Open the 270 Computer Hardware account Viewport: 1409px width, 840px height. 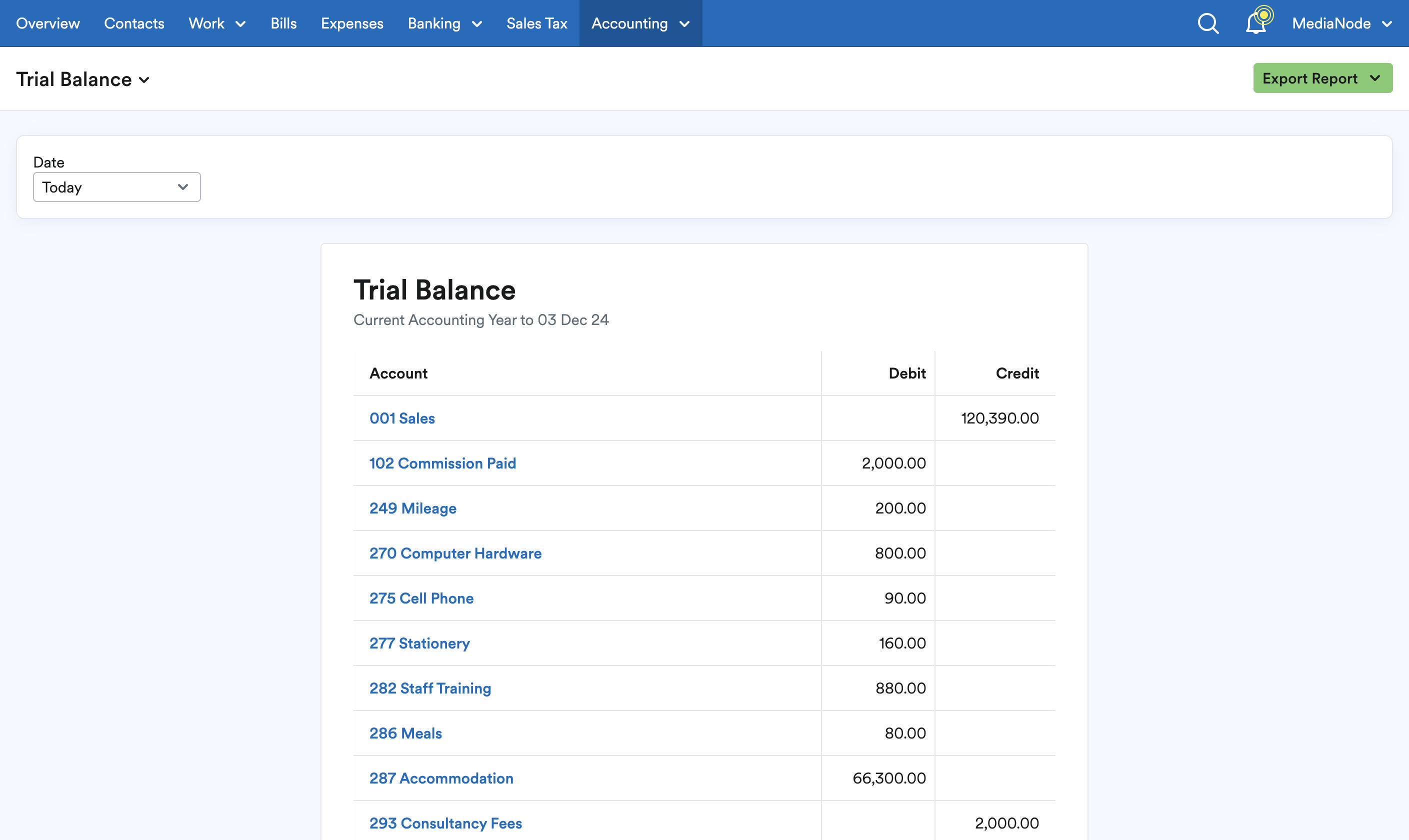(x=455, y=553)
